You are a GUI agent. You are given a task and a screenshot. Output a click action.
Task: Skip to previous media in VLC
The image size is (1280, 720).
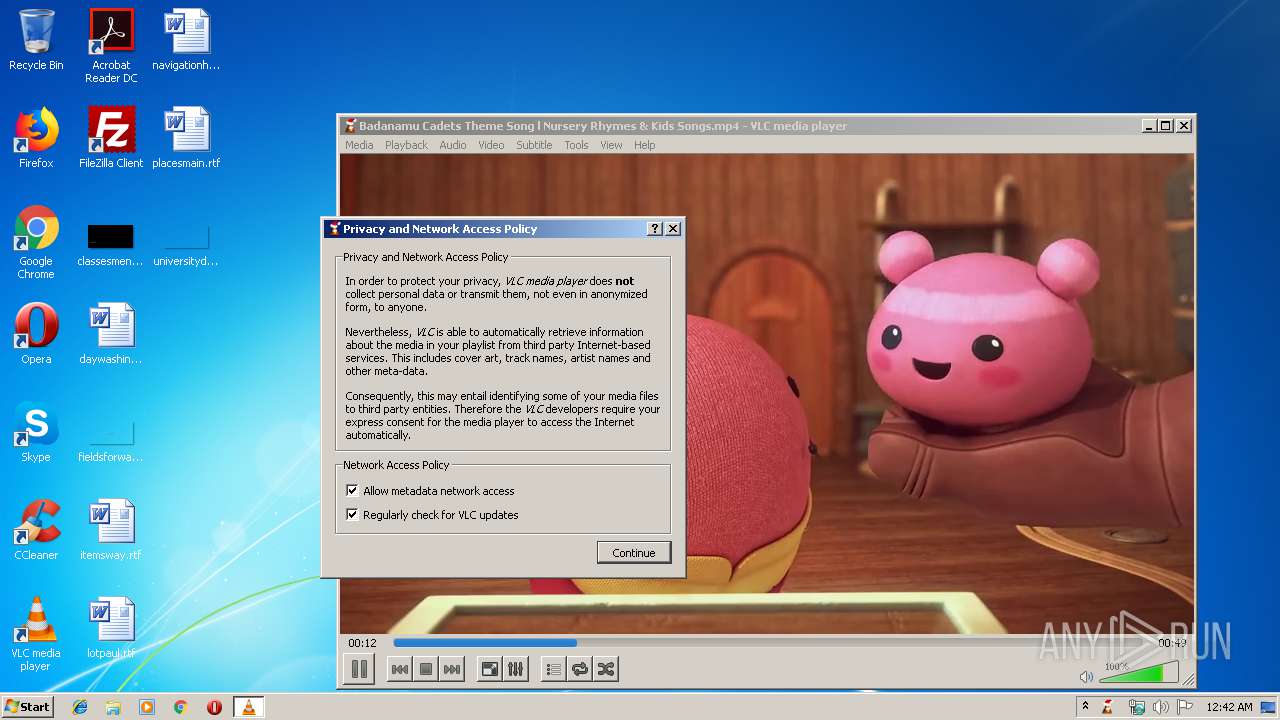click(x=400, y=670)
